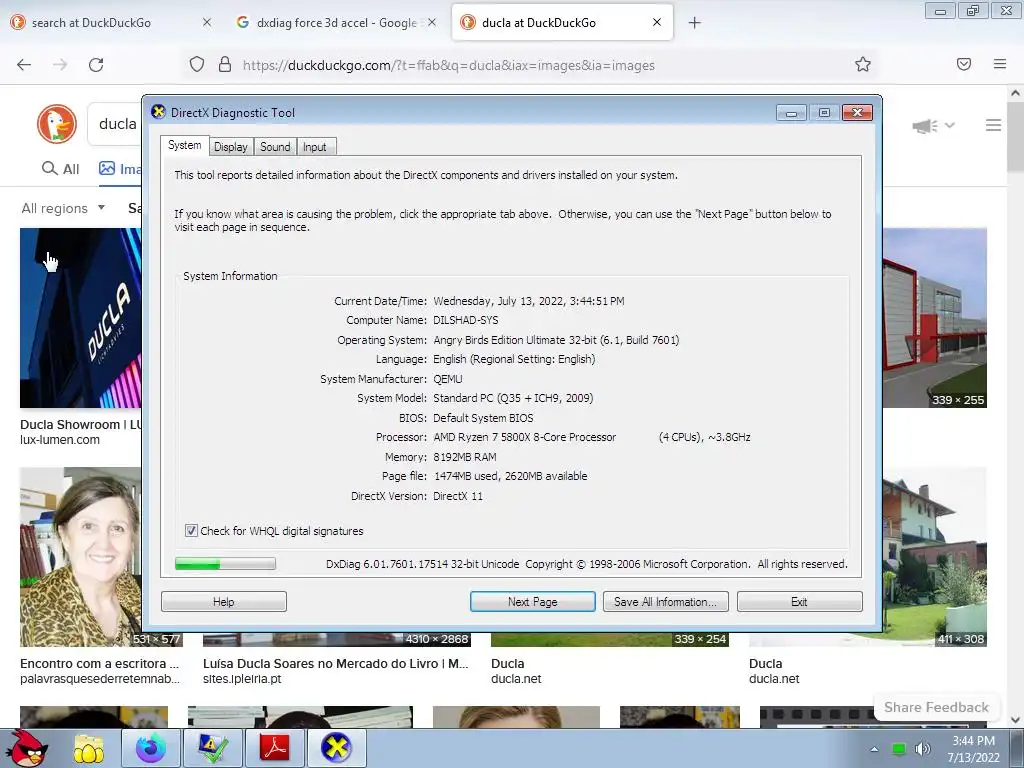
Task: Close the Google search tab
Action: pyautogui.click(x=432, y=22)
